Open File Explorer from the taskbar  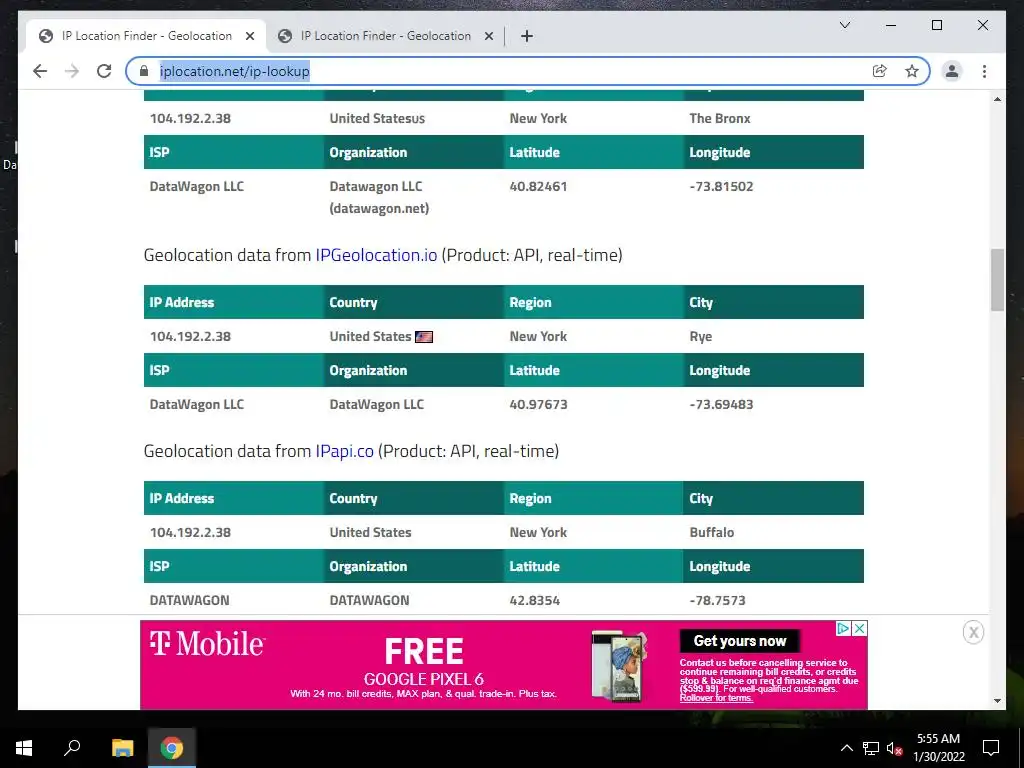point(122,747)
